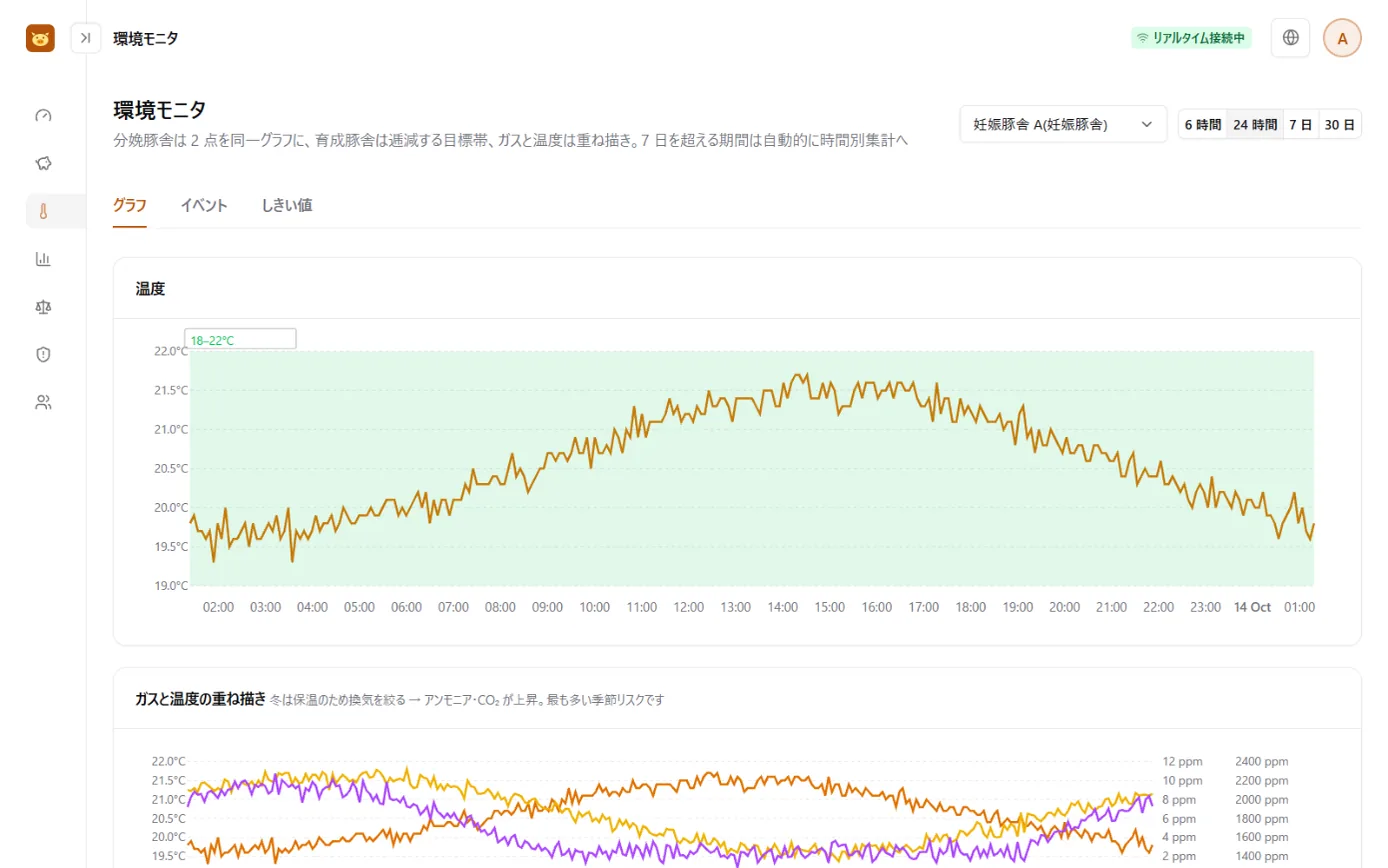Screen dimensions: 1388x868
Task: Open the 妊娠豚舎 A barn dropdown
Action: [1063, 124]
